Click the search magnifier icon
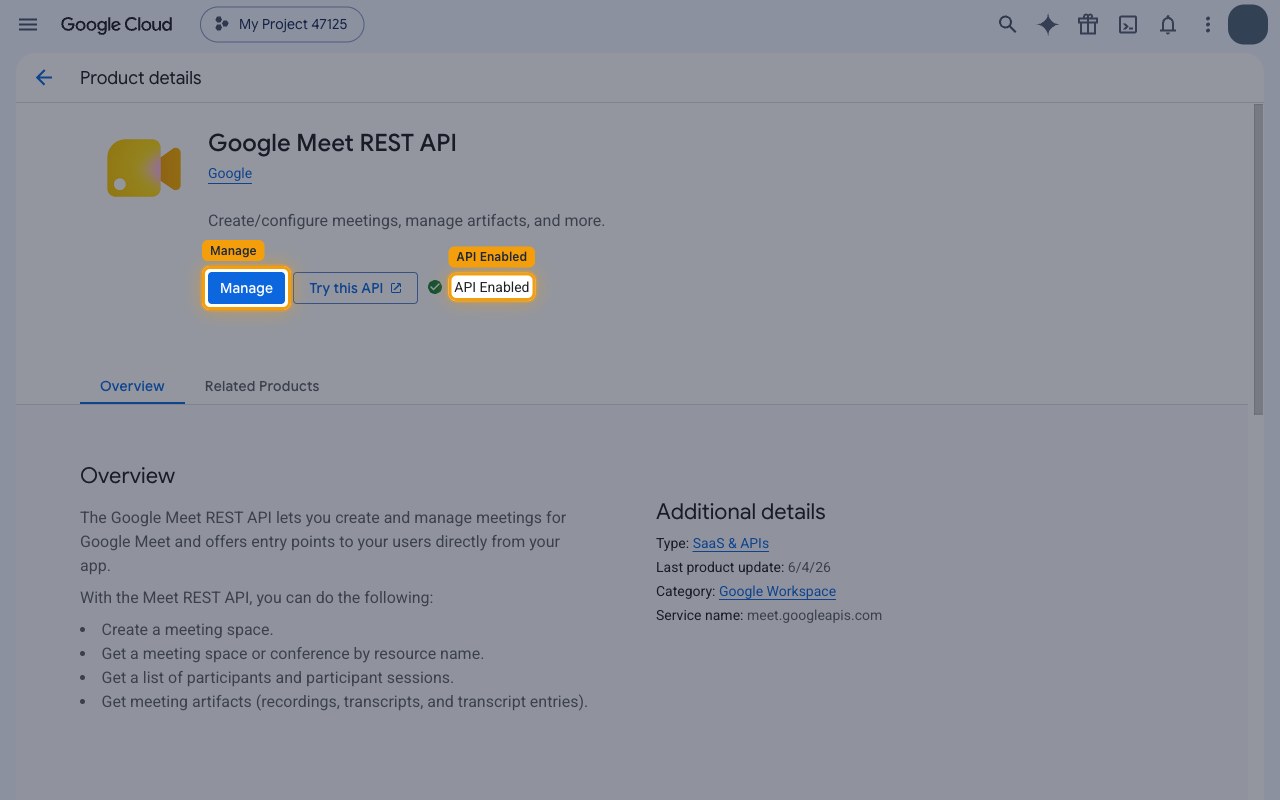Screen dimensions: 1280x800 click(x=1007, y=25)
